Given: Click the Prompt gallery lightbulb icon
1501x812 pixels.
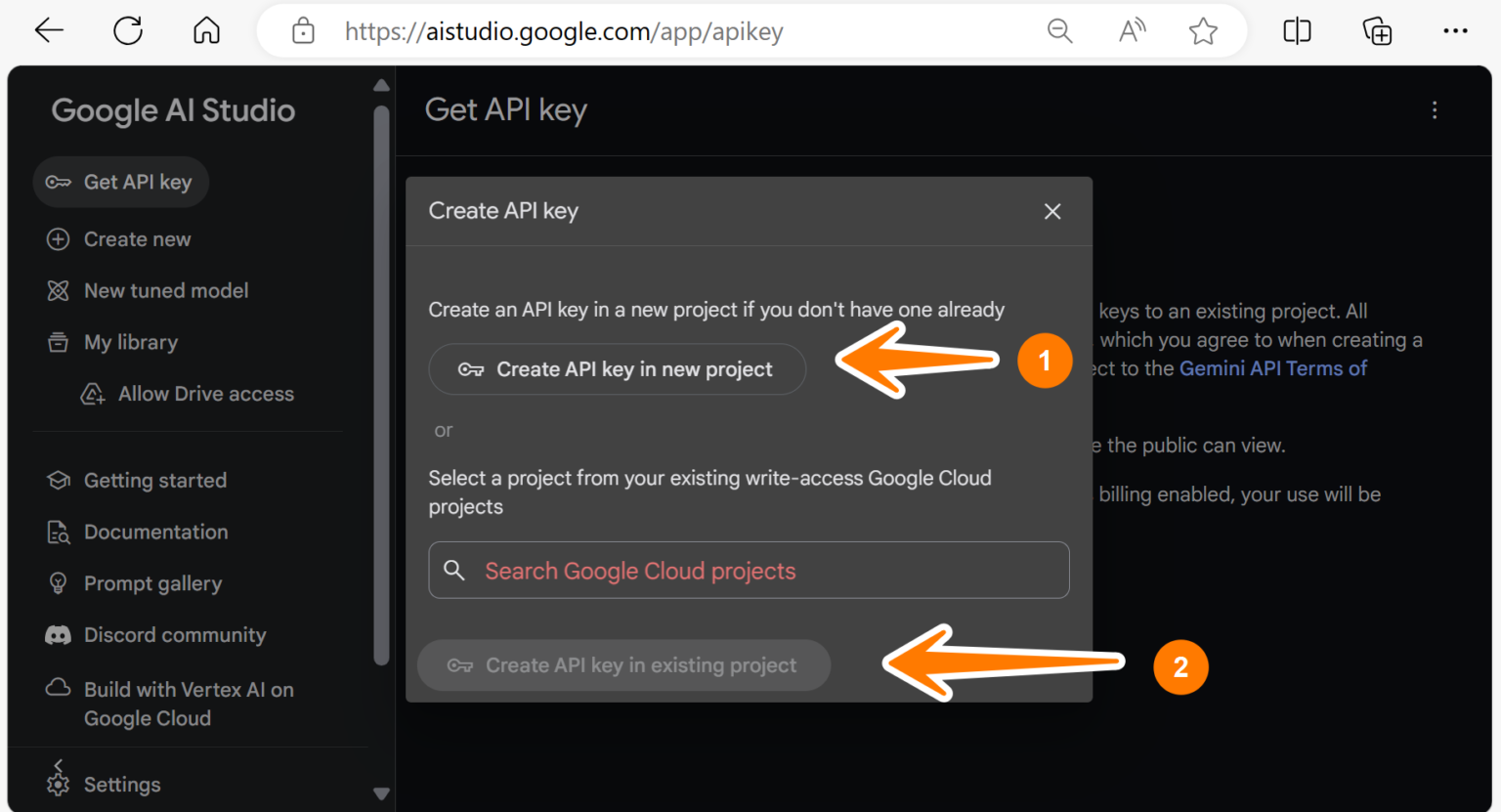Looking at the screenshot, I should 58,583.
